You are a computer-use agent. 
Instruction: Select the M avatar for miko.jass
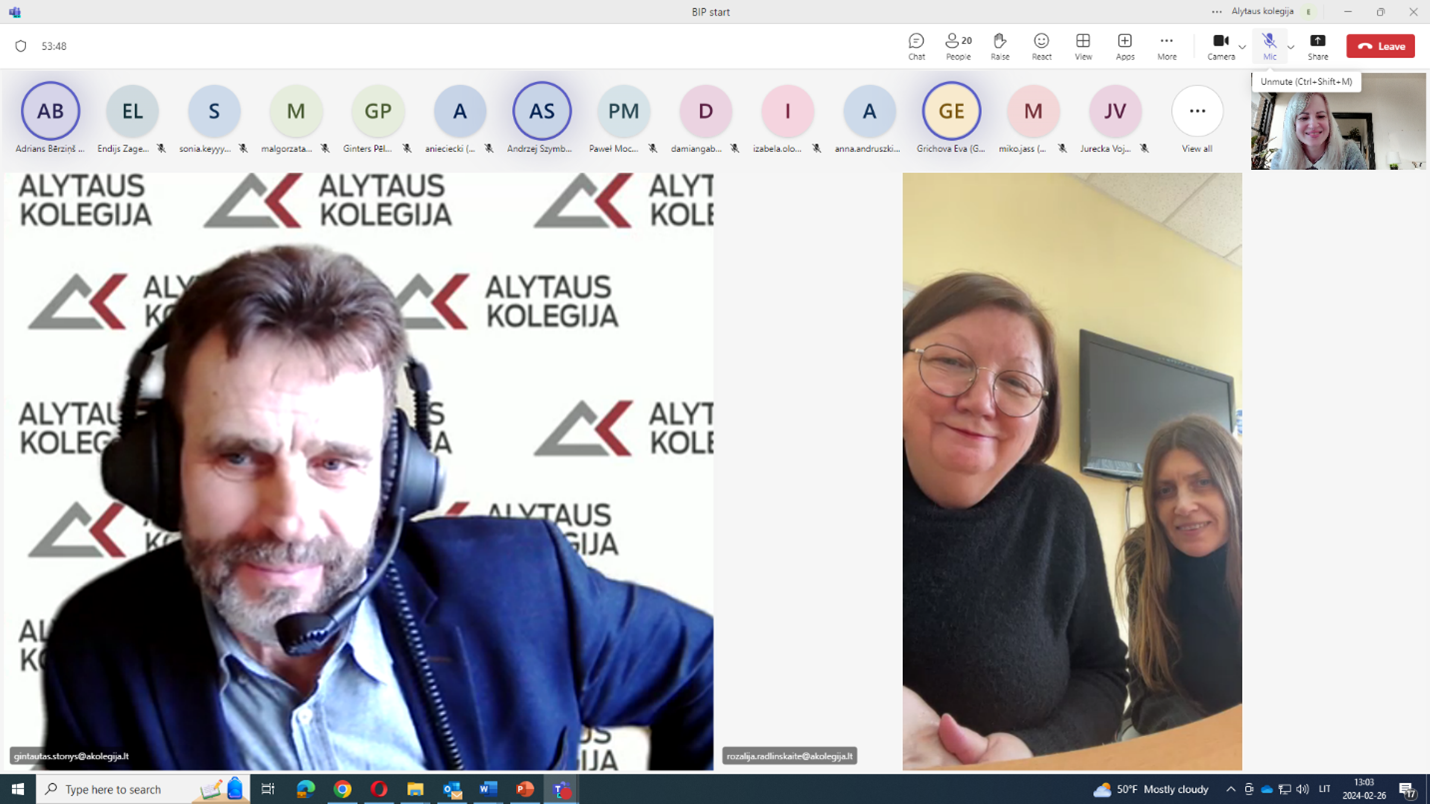[x=1033, y=111]
